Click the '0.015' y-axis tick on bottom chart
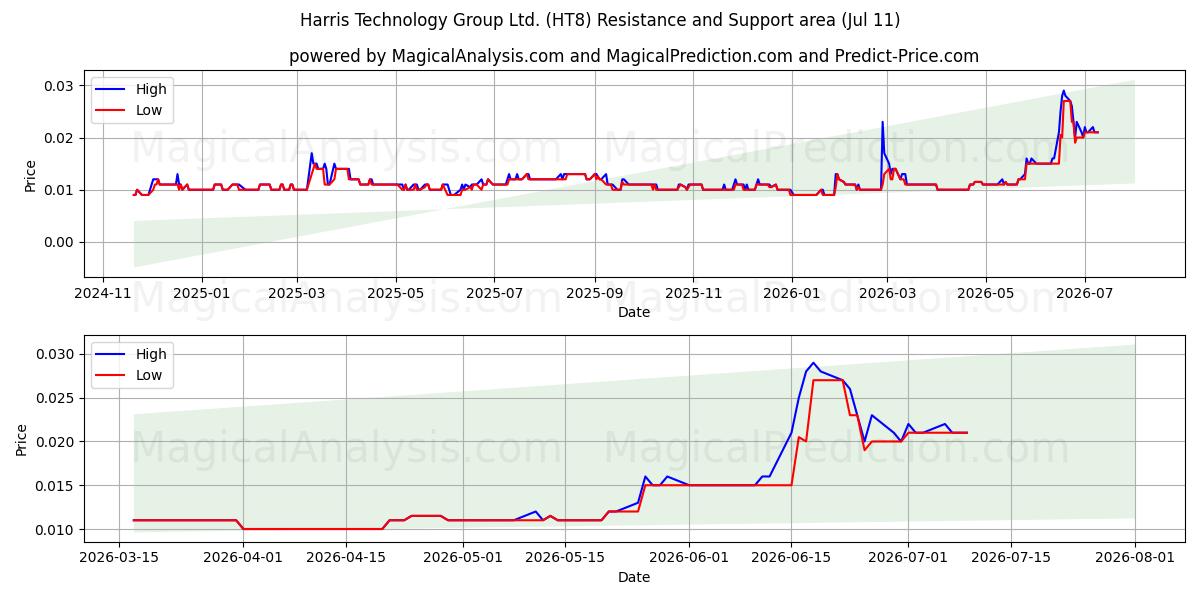 (57, 486)
